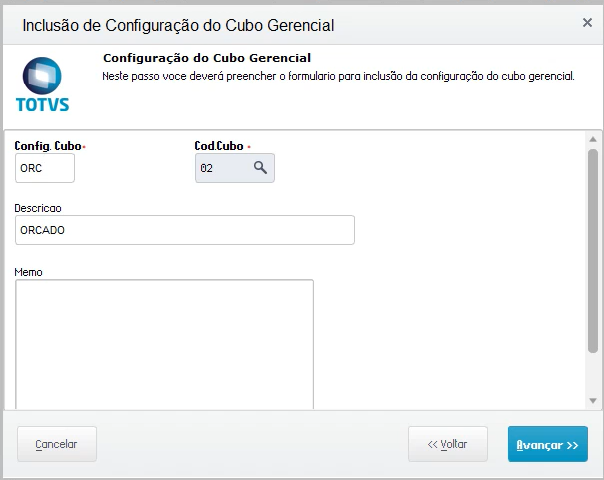
Task: Focus the Config. Cubo field containing ORC
Action: 45,168
